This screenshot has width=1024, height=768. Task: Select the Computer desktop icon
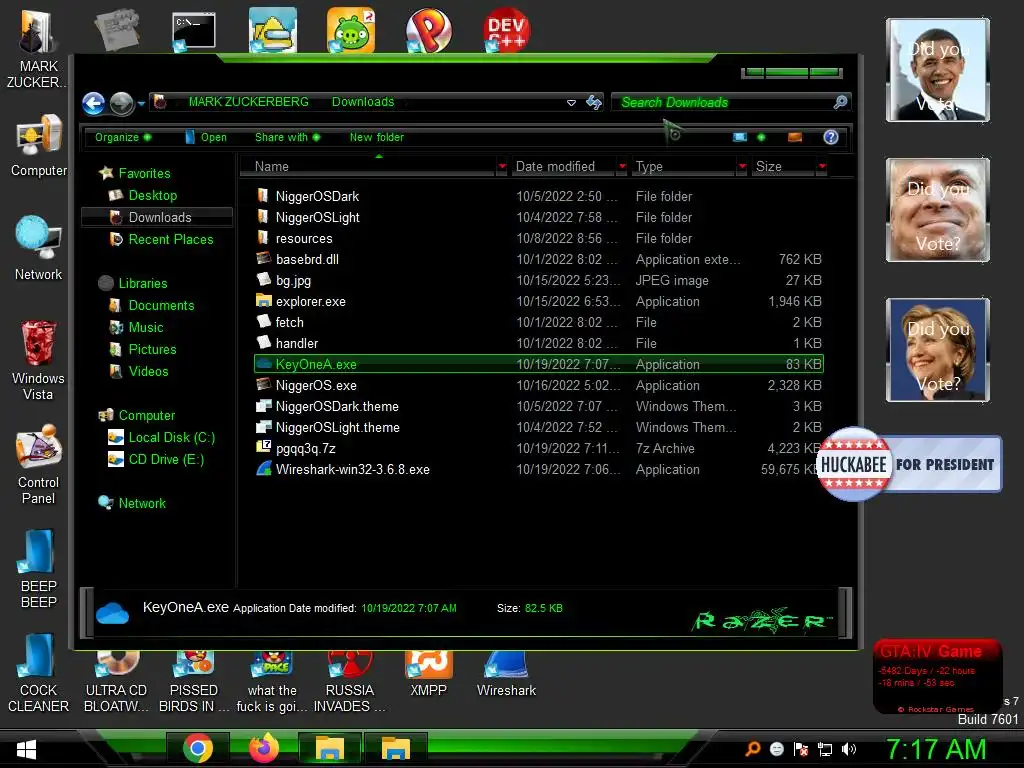[x=39, y=146]
